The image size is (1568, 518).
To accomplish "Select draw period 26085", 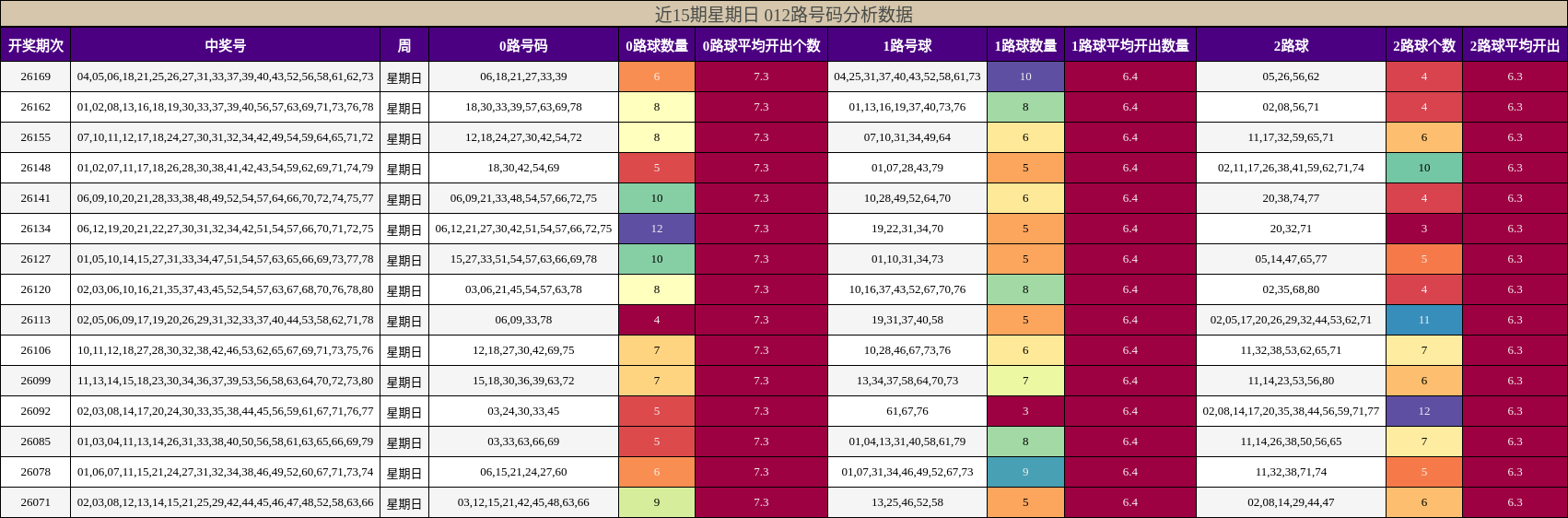I will coord(36,441).
